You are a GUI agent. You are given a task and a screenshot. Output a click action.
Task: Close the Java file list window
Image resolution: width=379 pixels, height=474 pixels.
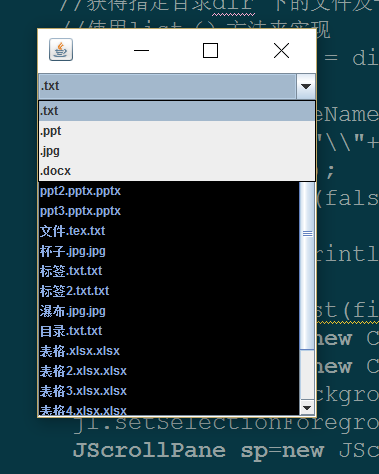click(x=281, y=51)
